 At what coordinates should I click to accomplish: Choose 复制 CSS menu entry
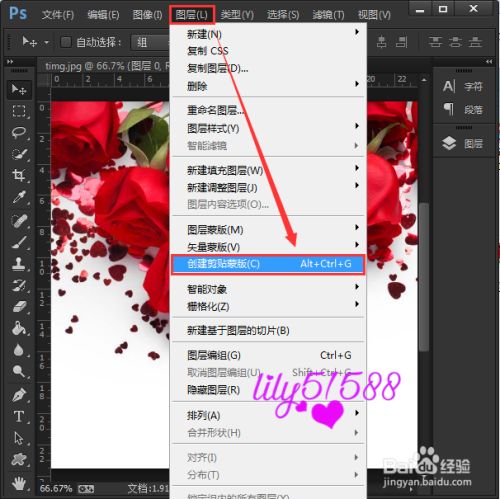pos(267,51)
